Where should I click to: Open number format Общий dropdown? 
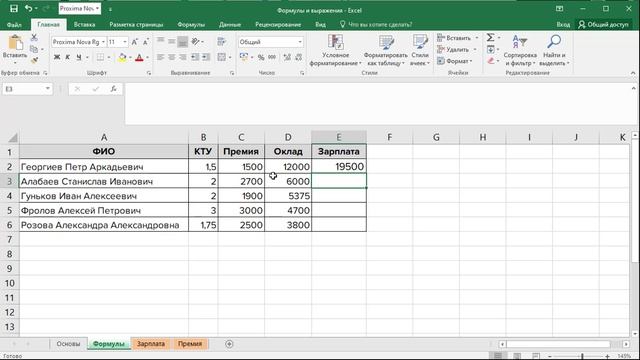[300, 42]
